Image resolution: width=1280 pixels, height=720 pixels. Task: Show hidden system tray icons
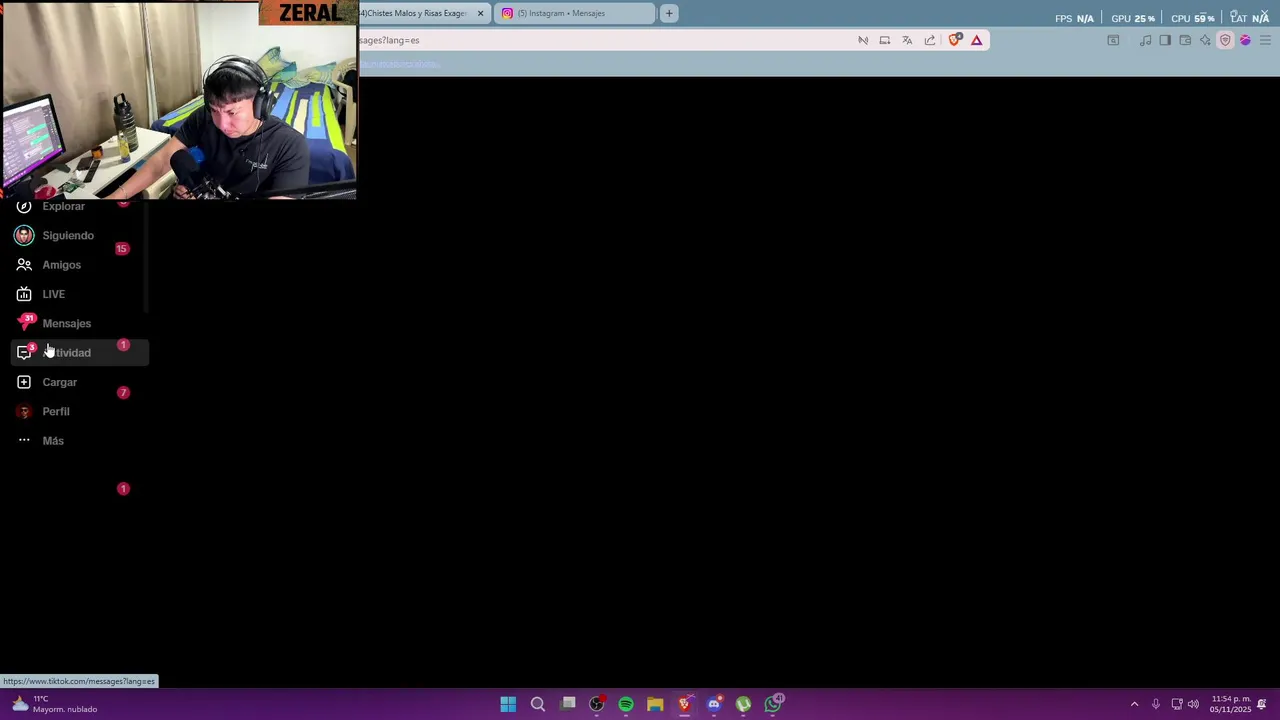coord(1134,704)
